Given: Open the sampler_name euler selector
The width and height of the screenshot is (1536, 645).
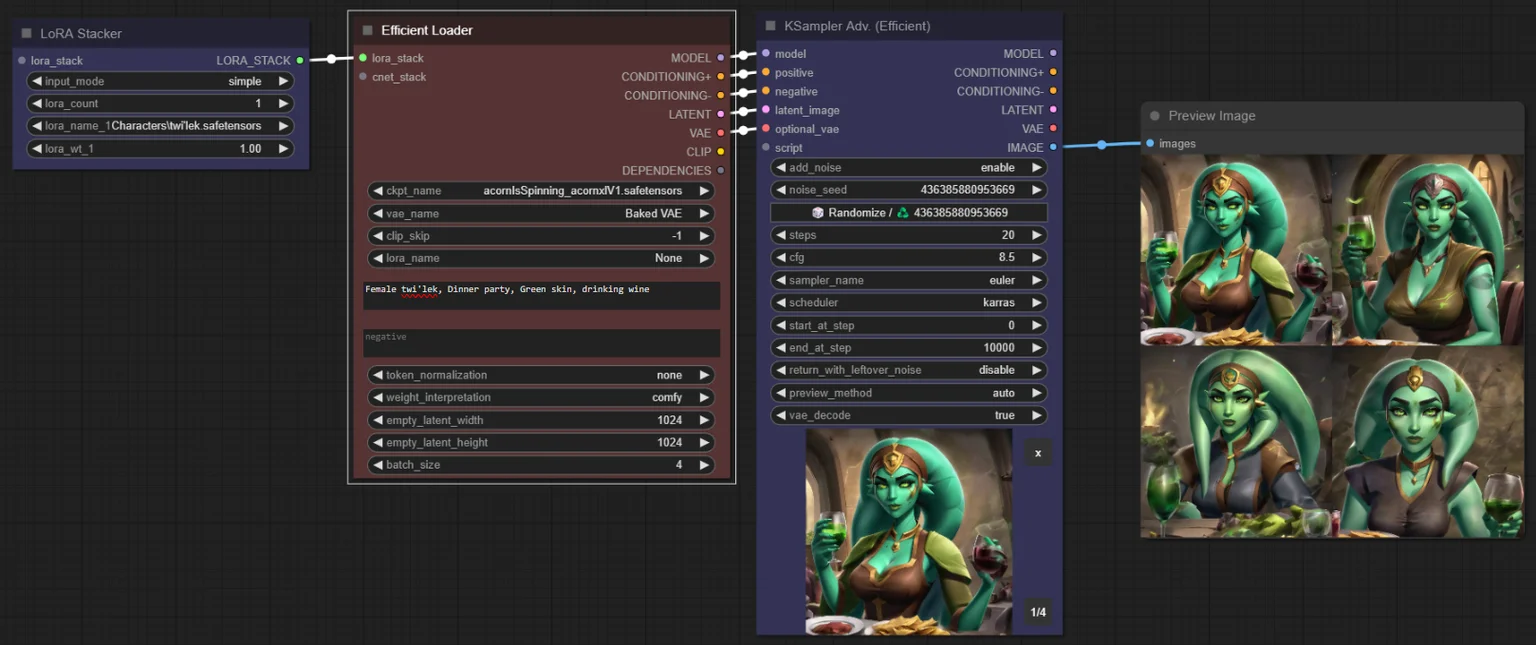Looking at the screenshot, I should click(909, 280).
